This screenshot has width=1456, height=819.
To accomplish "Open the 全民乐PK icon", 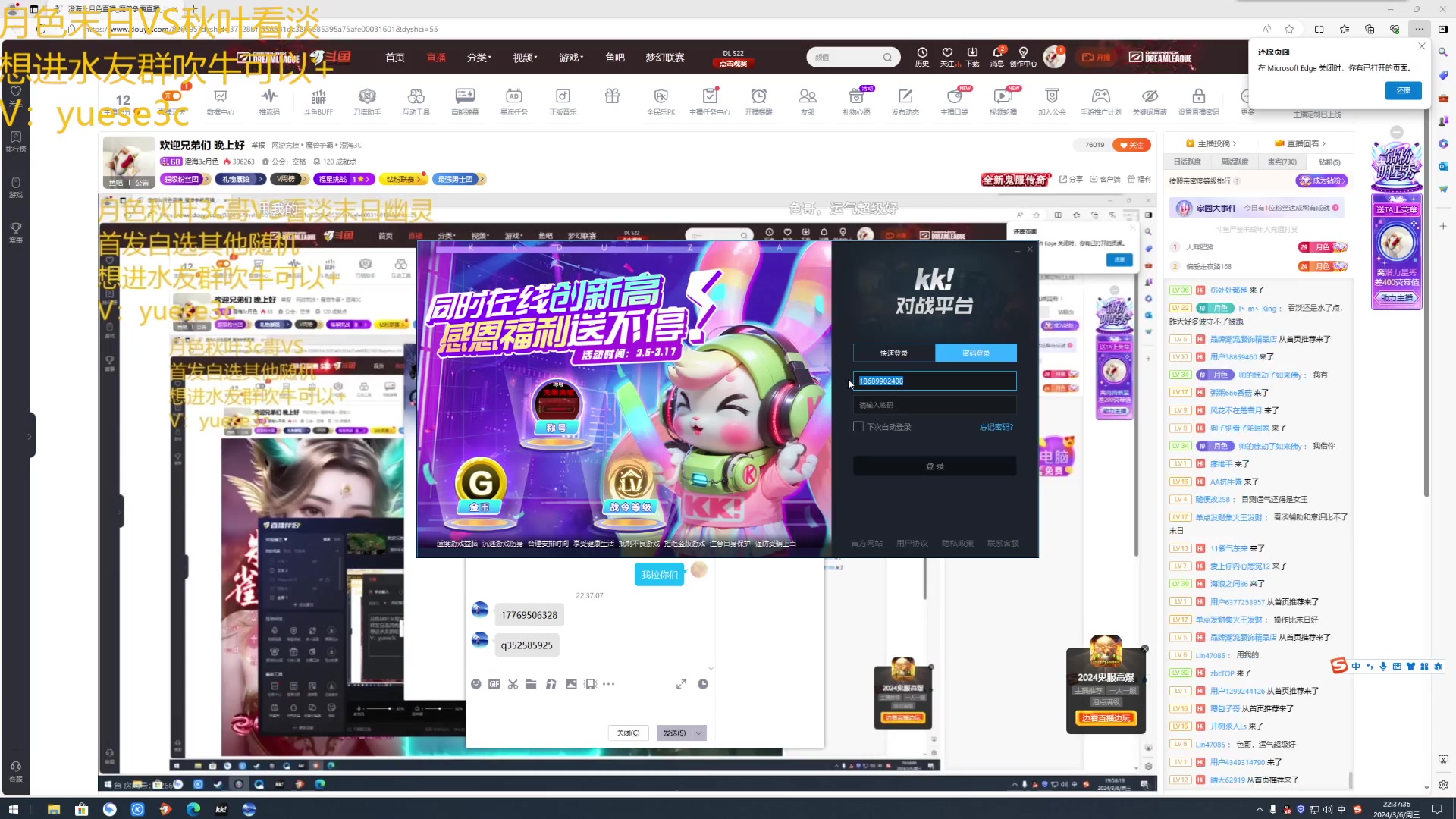I will click(661, 102).
